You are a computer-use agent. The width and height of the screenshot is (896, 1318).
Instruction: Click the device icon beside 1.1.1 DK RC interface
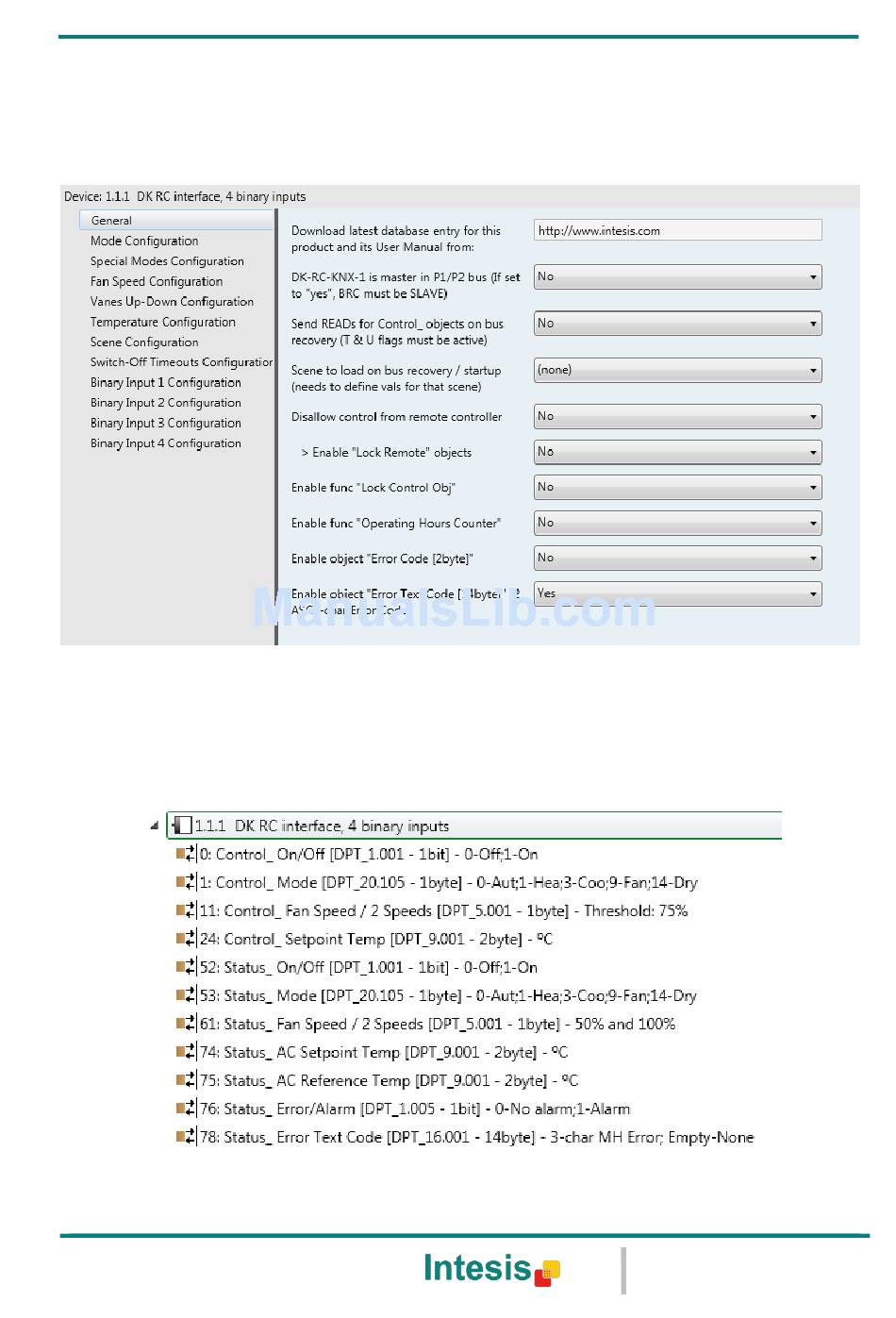182,826
